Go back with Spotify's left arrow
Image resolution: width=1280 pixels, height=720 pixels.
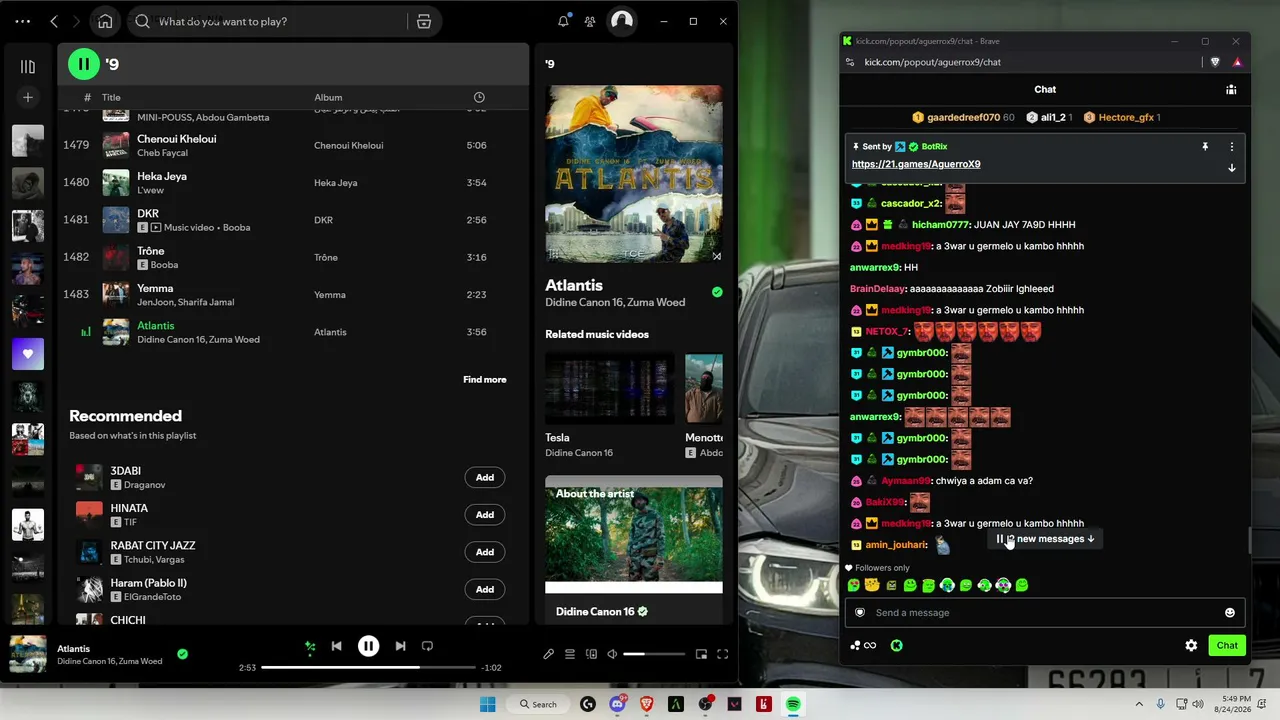click(x=54, y=21)
